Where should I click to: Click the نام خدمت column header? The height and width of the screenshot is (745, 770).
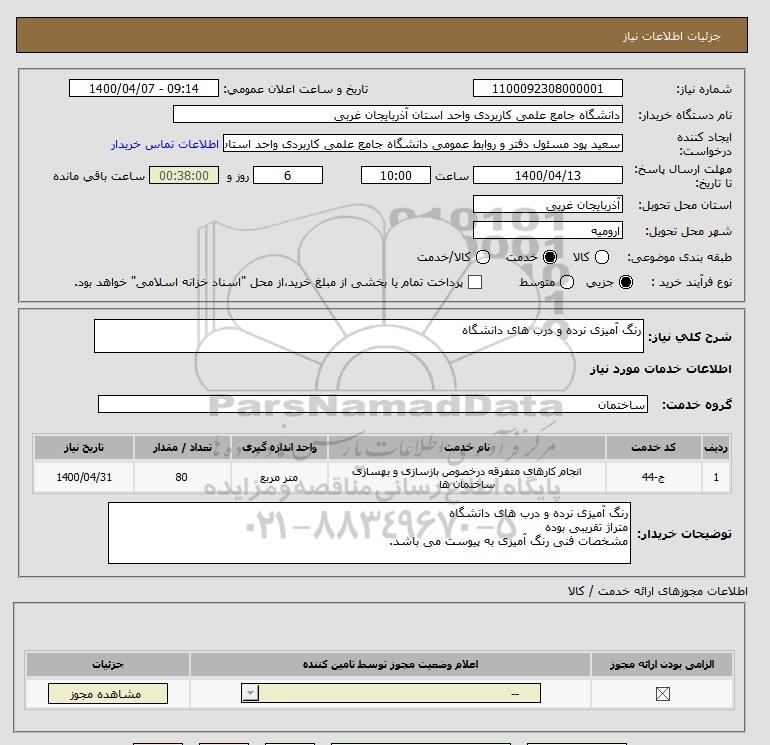point(467,447)
